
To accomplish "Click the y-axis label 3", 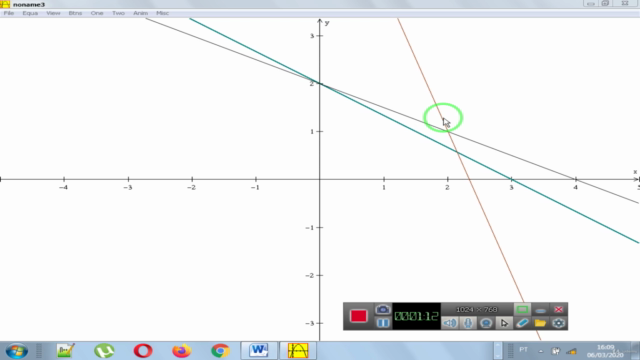I will [312, 36].
